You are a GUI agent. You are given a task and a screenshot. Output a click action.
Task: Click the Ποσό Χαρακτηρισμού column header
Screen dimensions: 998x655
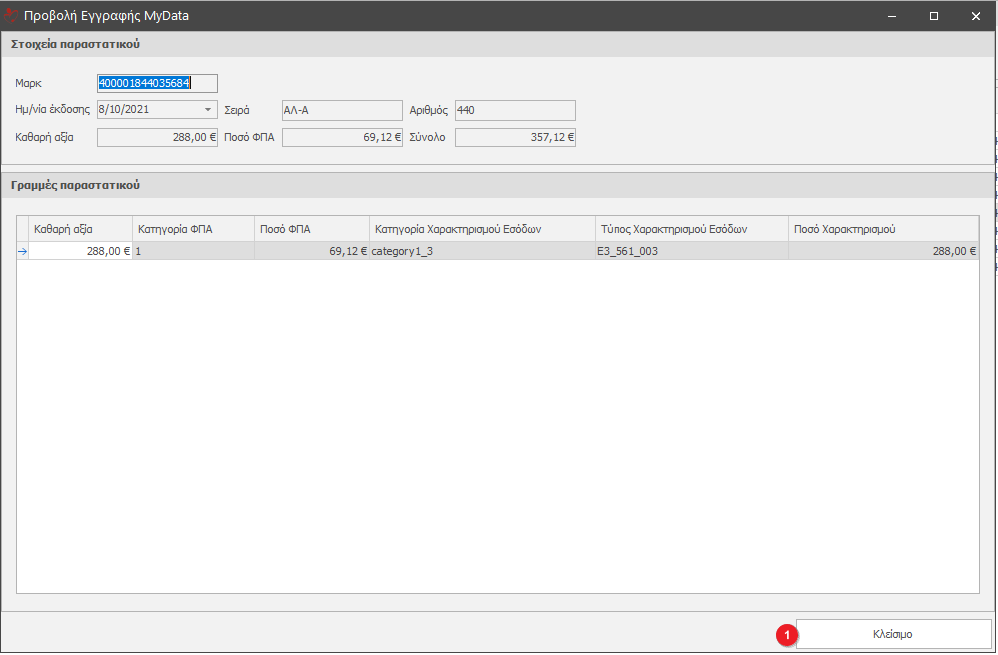(883, 229)
